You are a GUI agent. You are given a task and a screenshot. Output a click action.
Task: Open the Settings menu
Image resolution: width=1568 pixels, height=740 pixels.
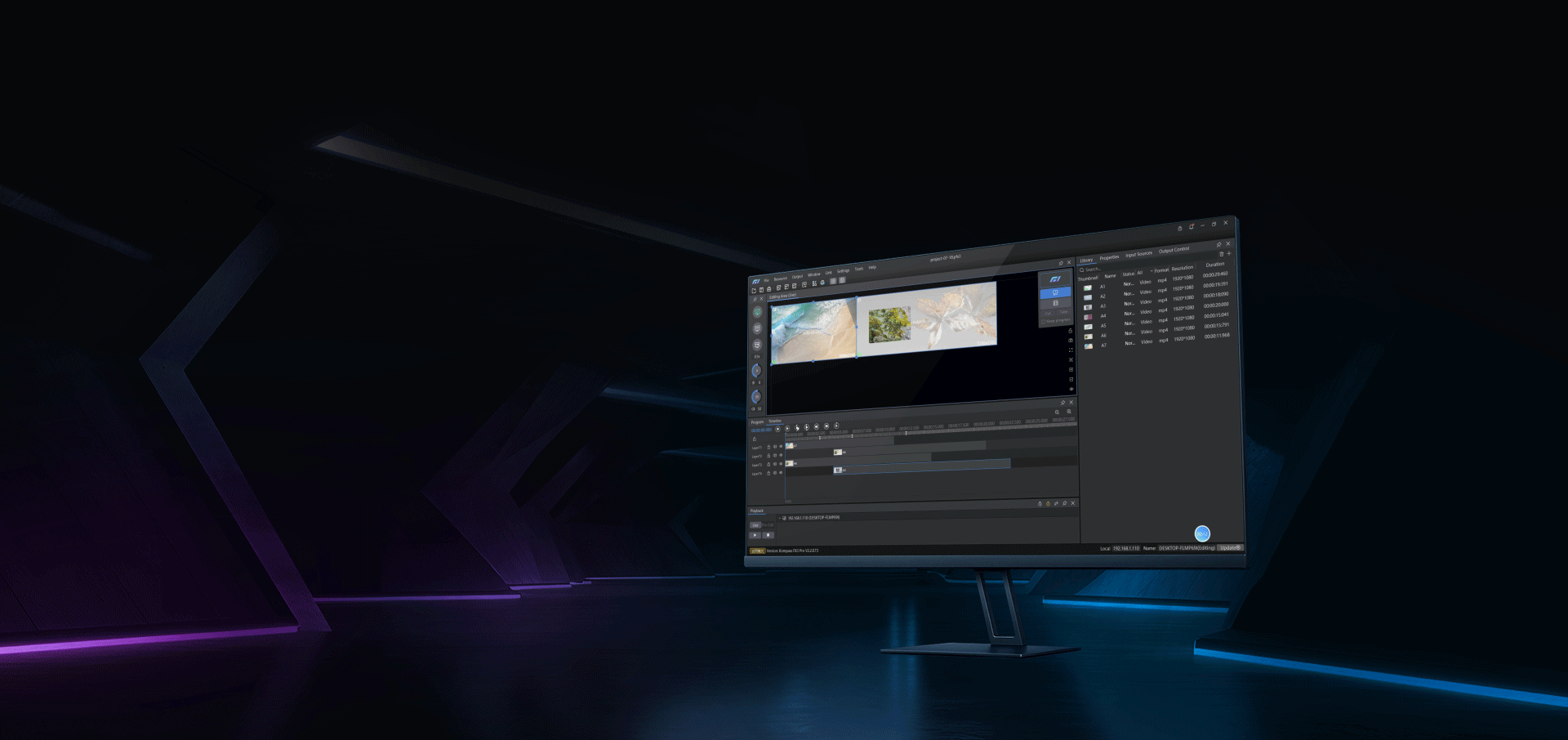[x=843, y=271]
